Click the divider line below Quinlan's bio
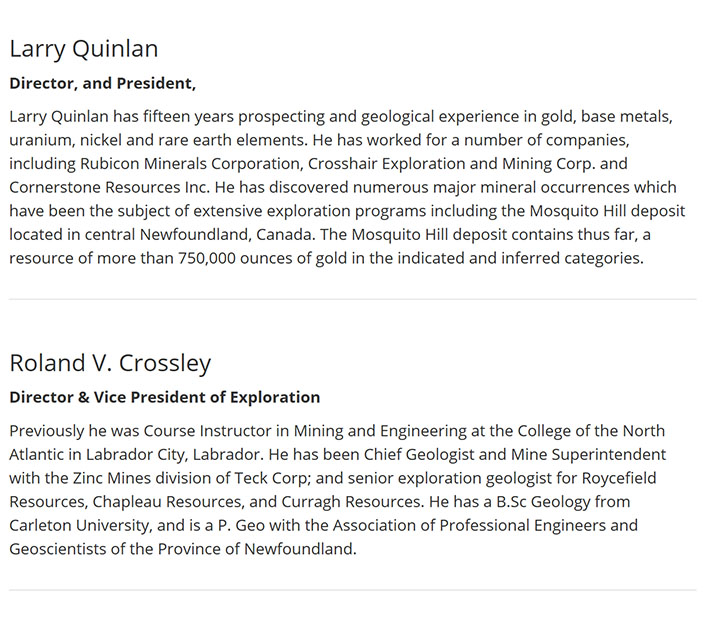This screenshot has height=620, width=725. tap(352, 299)
